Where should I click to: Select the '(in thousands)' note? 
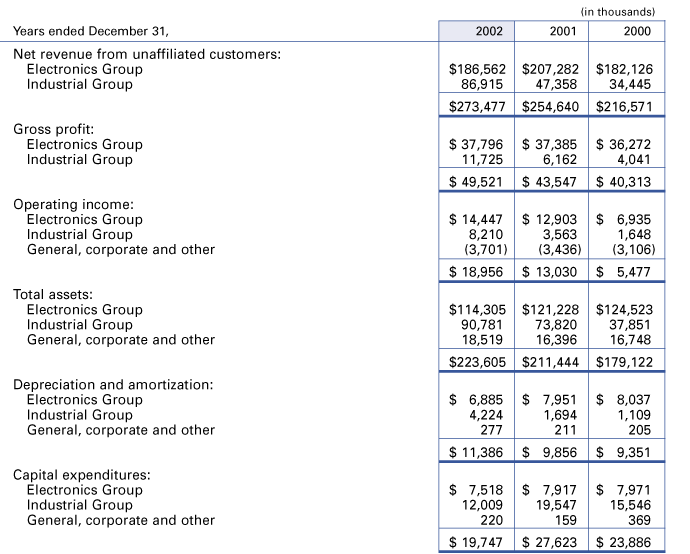pyautogui.click(x=618, y=11)
